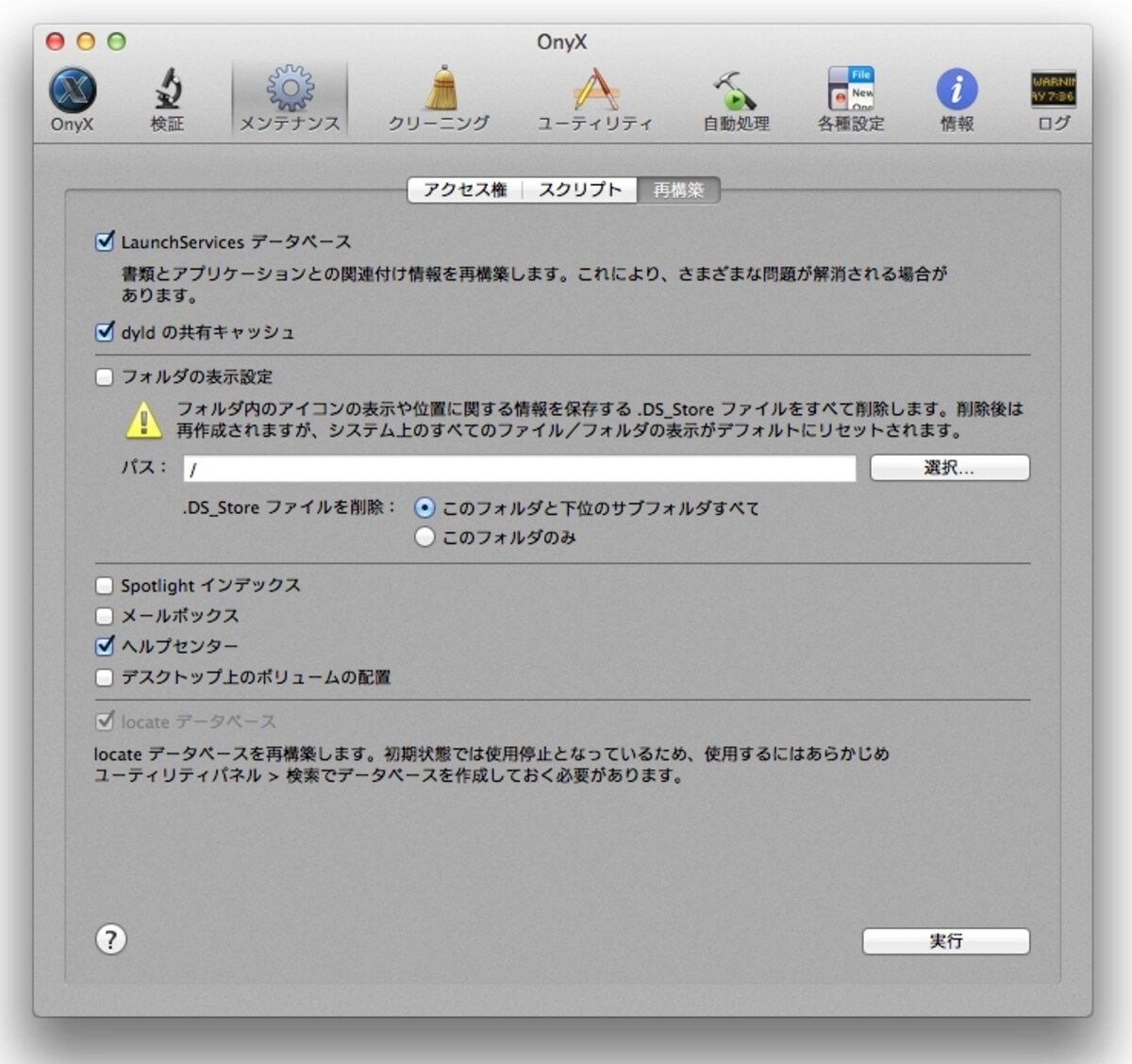
Task: Close the OnyX window with red button
Action: click(x=56, y=42)
